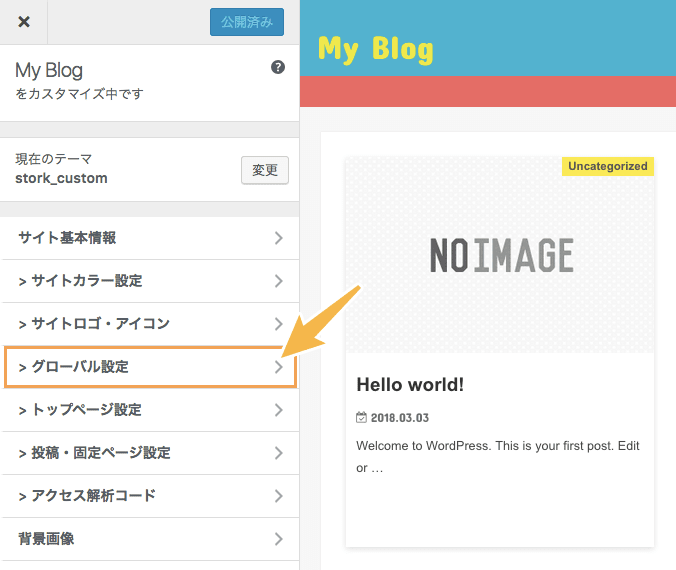Open the 投稿・固定ページ設定 section
This screenshot has width=676, height=570.
tap(150, 453)
